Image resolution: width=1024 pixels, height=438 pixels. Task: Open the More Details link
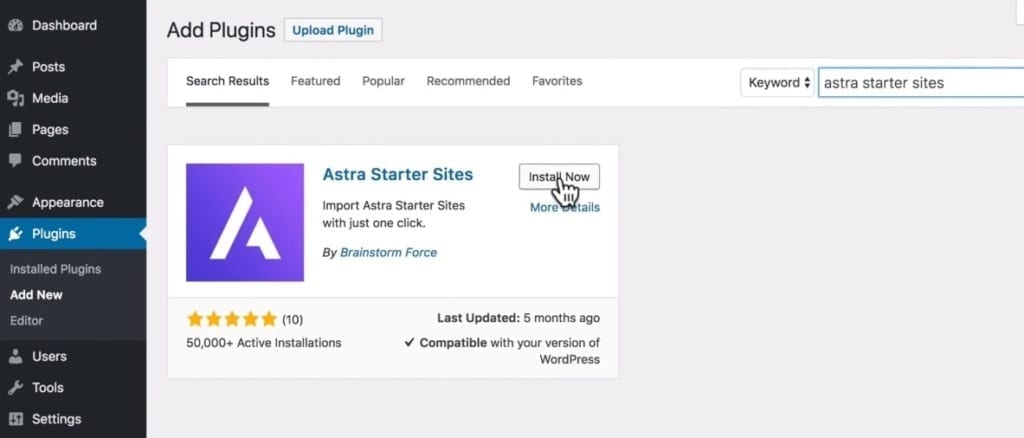tap(565, 208)
